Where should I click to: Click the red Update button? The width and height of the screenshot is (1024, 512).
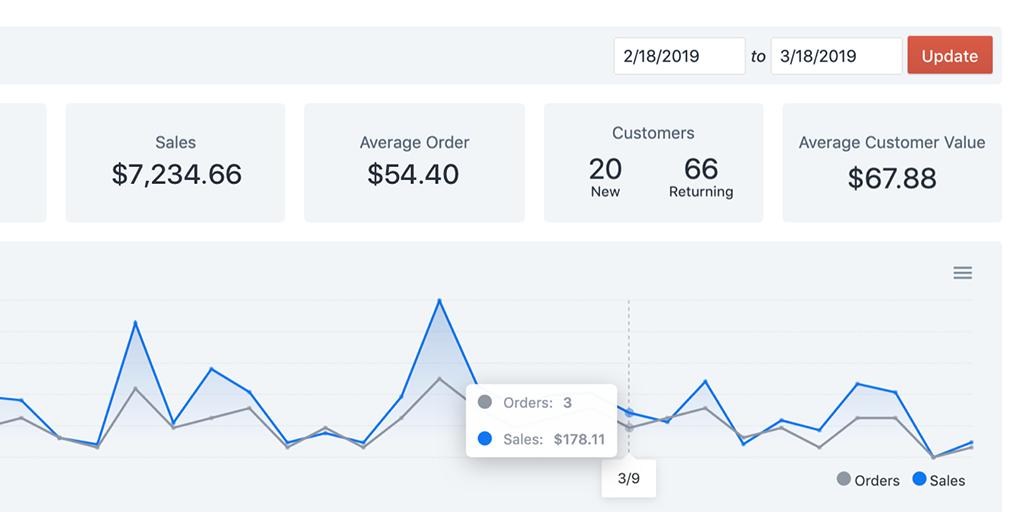pos(949,56)
